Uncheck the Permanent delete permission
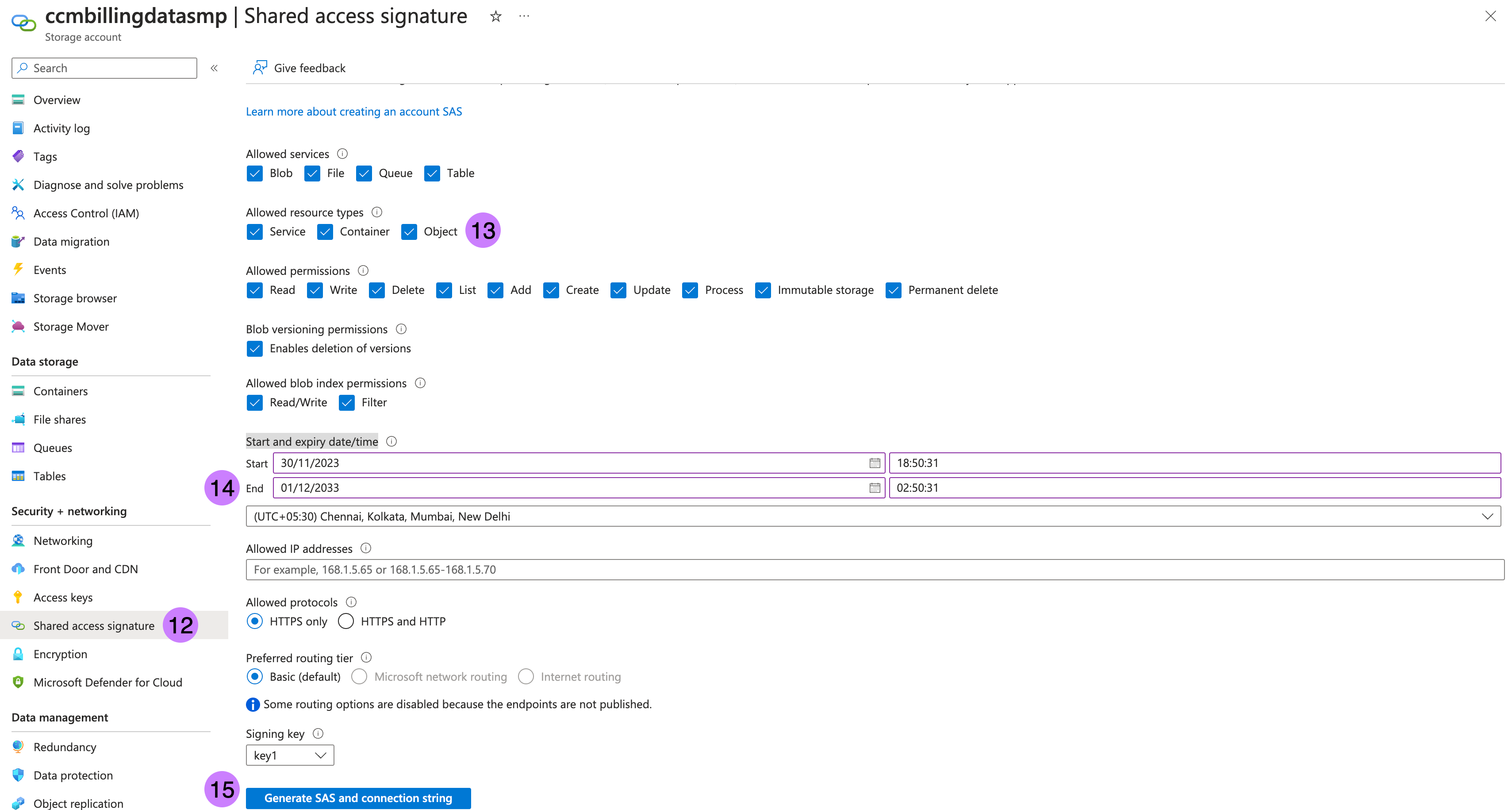 click(893, 290)
